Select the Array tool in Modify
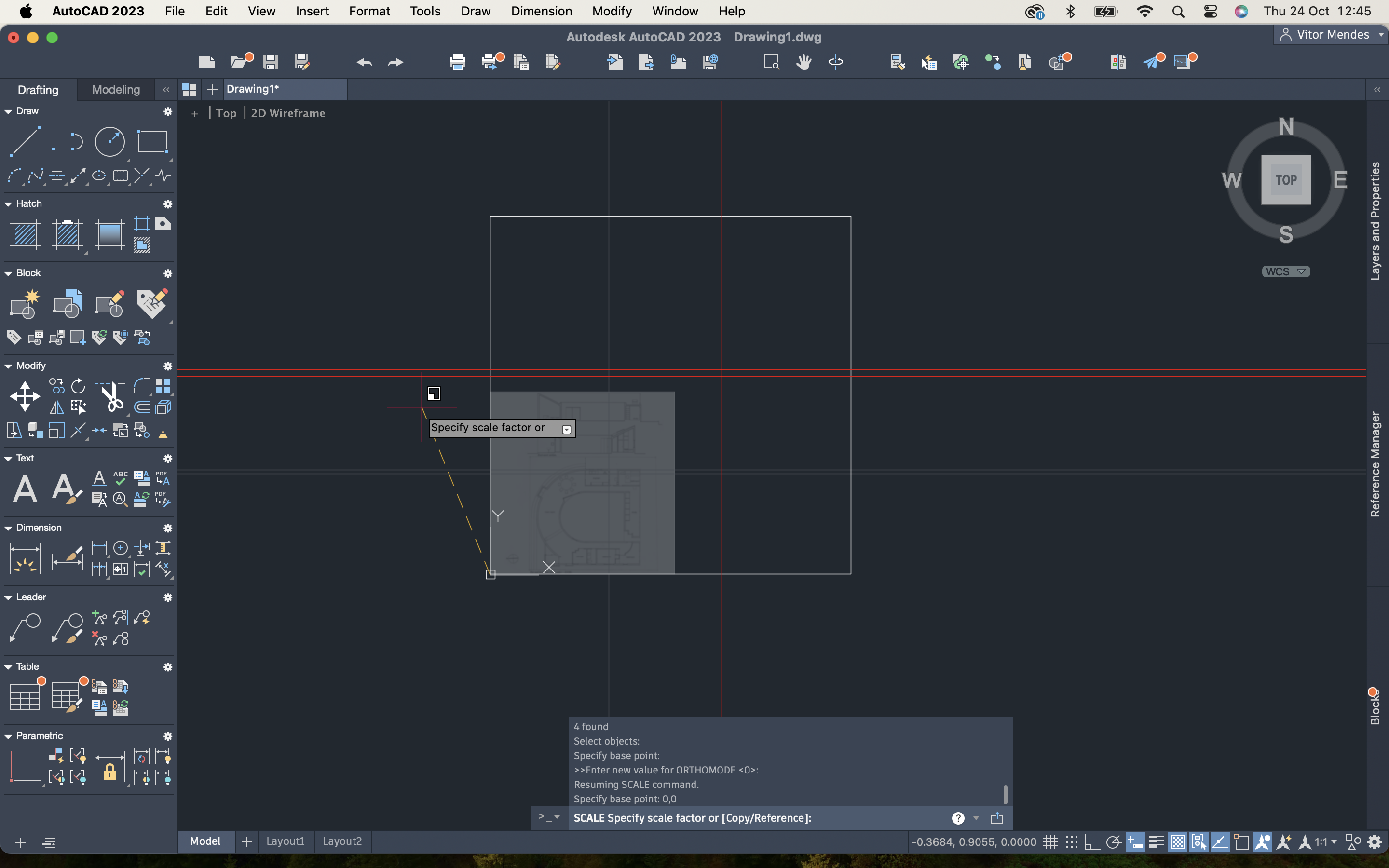Screen dimensions: 1389x868 (x=163, y=386)
